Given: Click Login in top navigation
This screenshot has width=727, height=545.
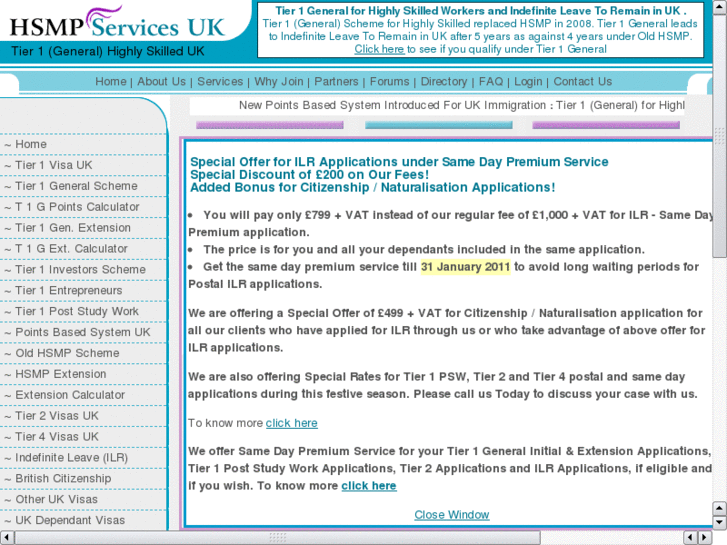Looking at the screenshot, I should tap(528, 82).
